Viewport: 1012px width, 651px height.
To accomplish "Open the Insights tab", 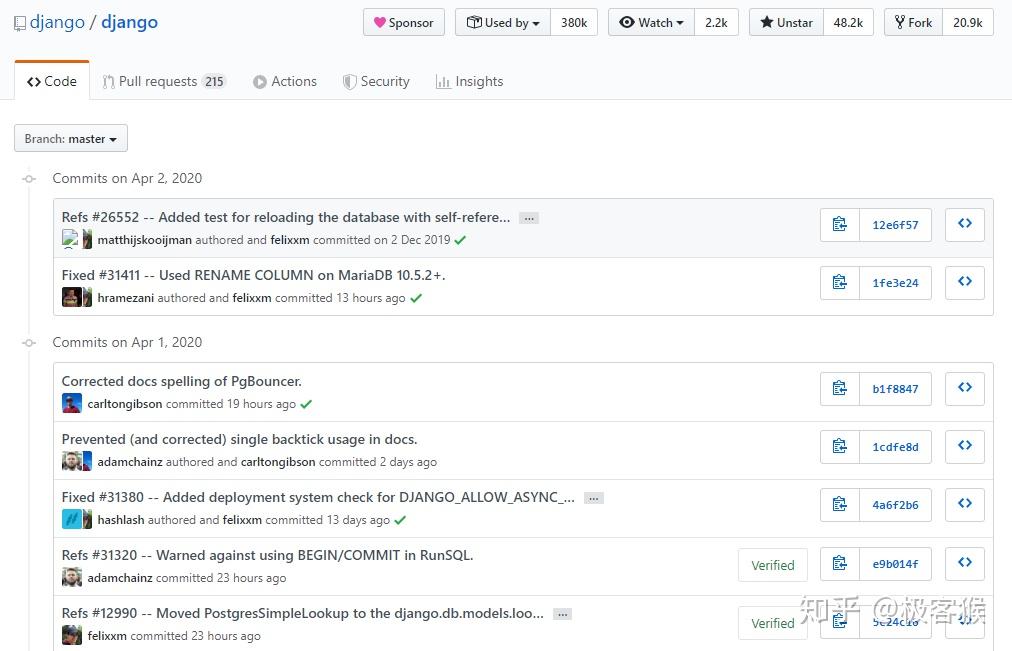I will point(469,82).
